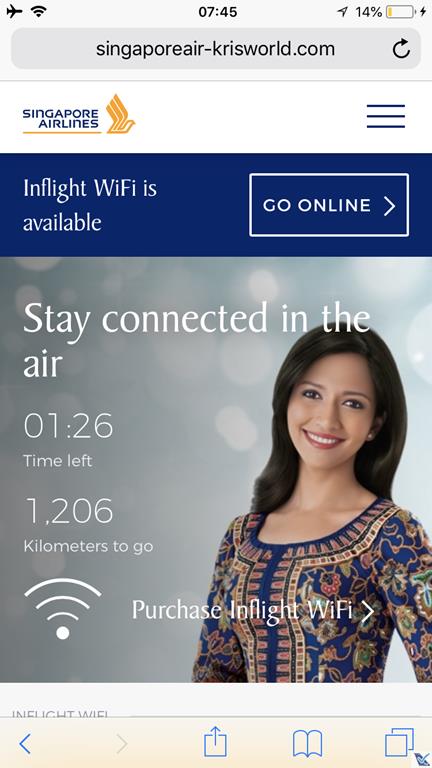432x768 pixels.
Task: Click the Singapore Airlines bird logo
Action: 120,114
